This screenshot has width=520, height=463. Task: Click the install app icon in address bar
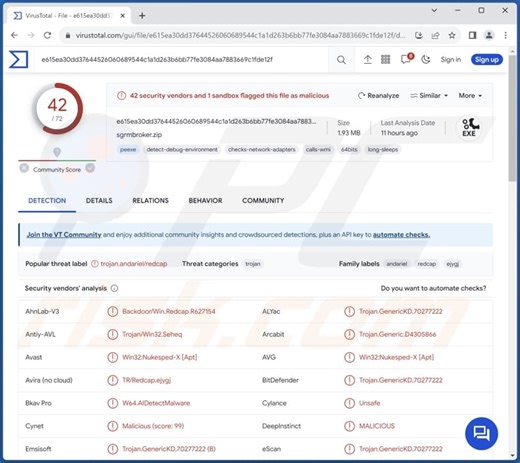[x=419, y=35]
